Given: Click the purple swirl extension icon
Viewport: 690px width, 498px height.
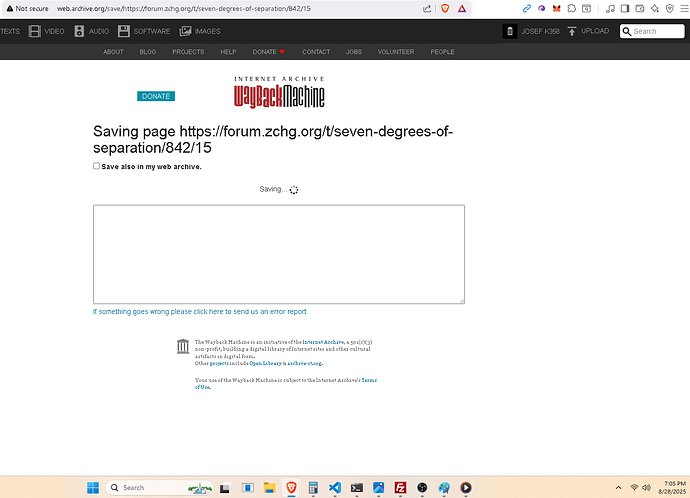Looking at the screenshot, I should pyautogui.click(x=542, y=8).
